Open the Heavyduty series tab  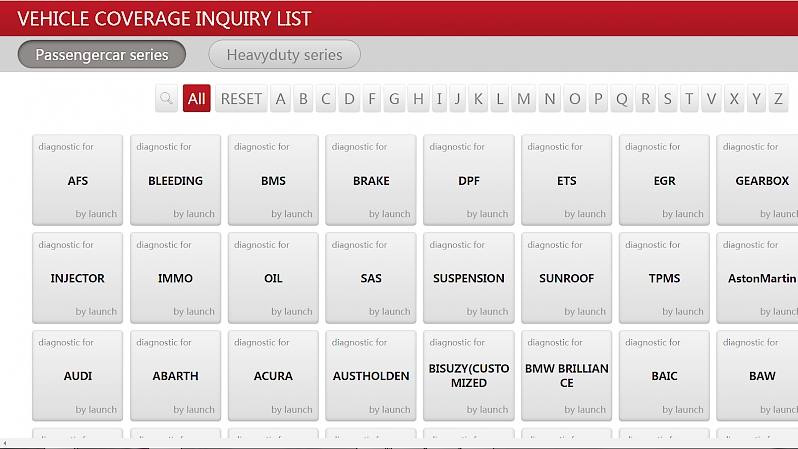(x=284, y=55)
